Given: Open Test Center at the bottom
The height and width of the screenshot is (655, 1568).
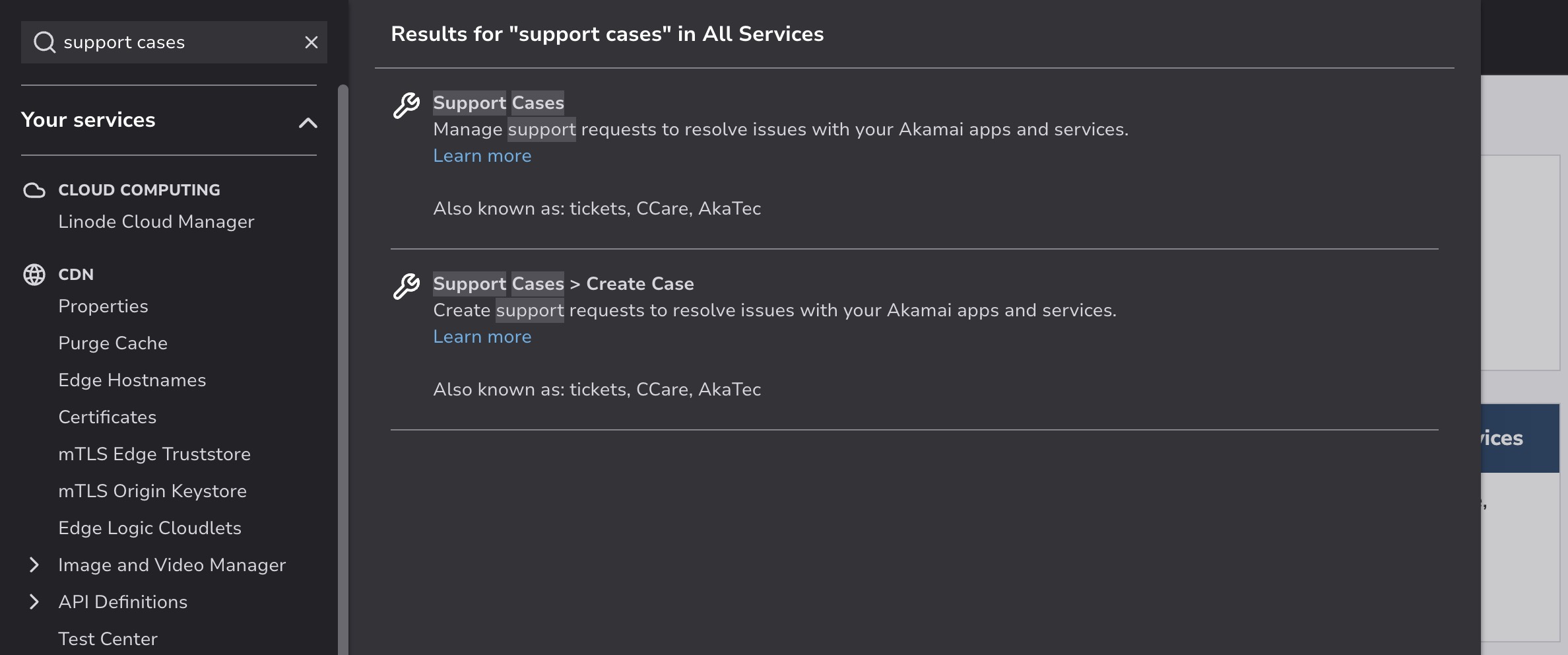Looking at the screenshot, I should point(108,638).
